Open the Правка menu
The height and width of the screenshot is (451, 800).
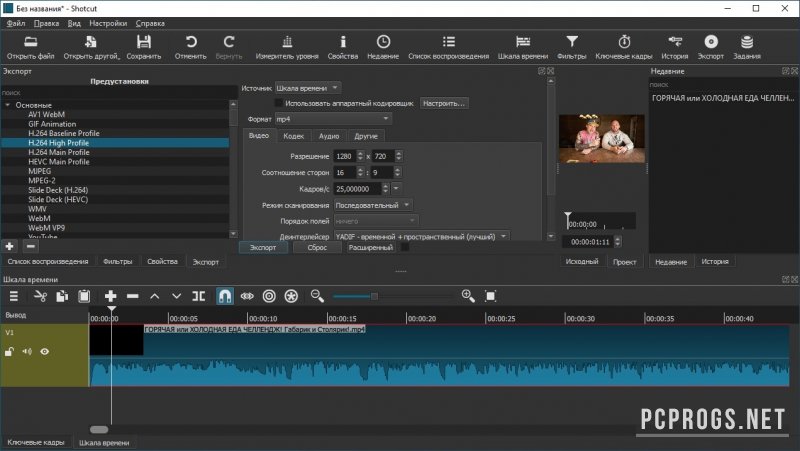(46, 23)
